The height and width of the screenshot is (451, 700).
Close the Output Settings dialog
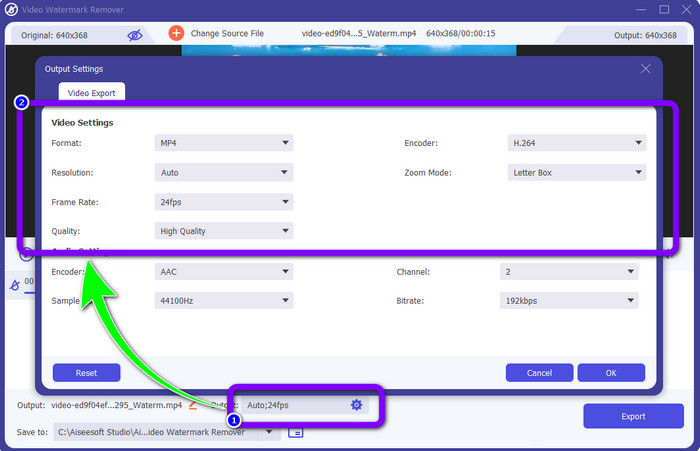click(x=646, y=69)
